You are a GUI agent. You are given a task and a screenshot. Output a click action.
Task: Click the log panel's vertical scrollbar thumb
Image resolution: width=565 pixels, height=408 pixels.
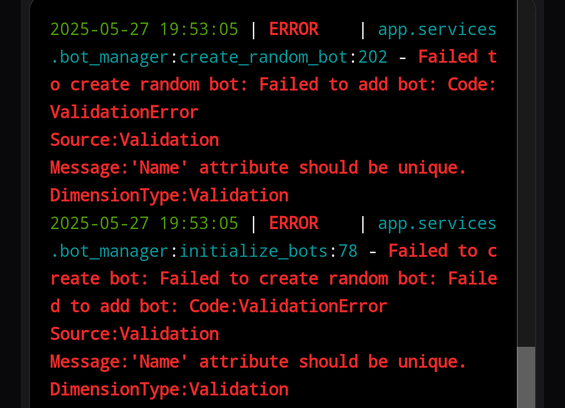(x=526, y=377)
